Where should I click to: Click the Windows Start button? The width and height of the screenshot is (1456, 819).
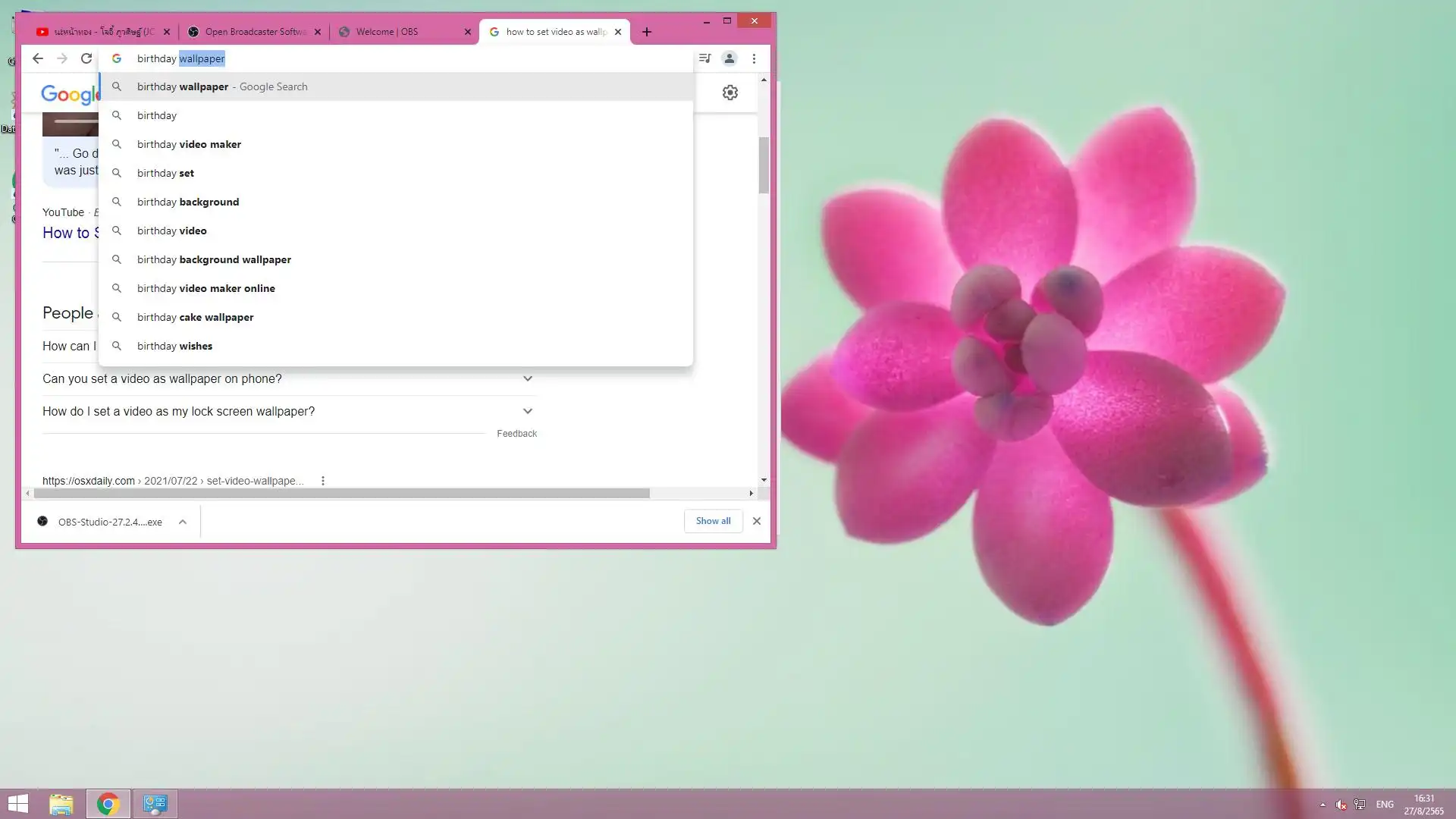tap(18, 804)
